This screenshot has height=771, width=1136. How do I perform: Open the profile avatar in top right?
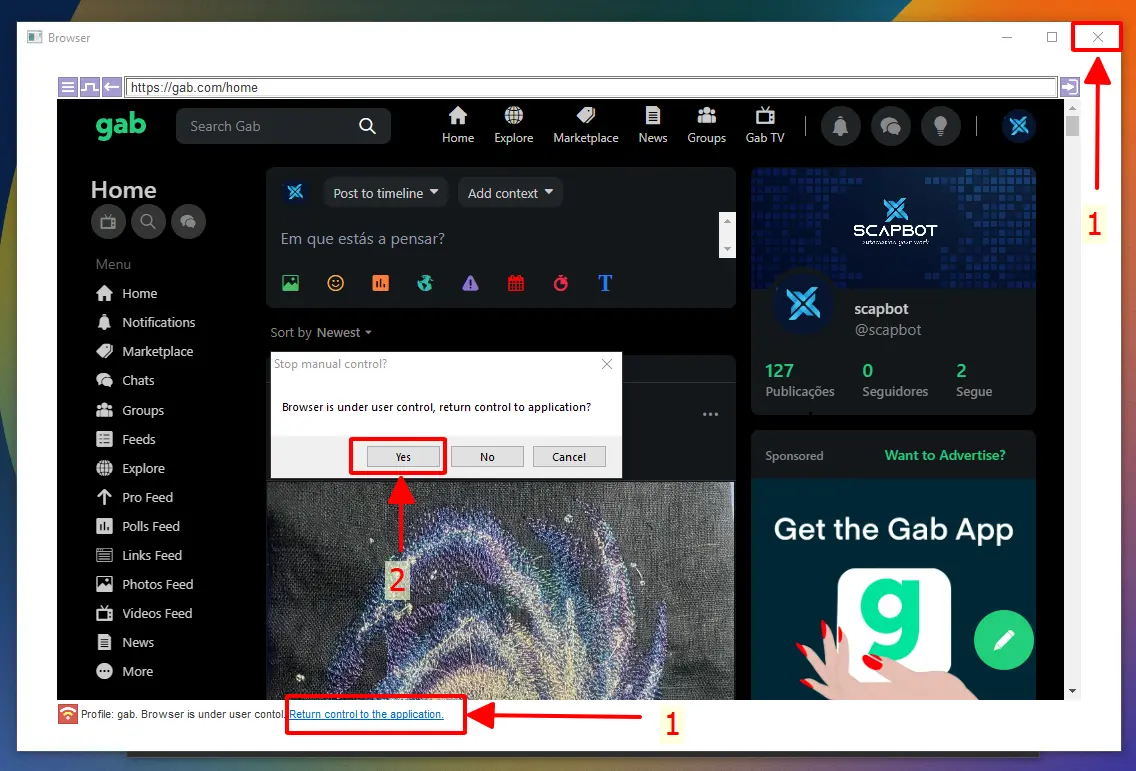[x=1019, y=126]
